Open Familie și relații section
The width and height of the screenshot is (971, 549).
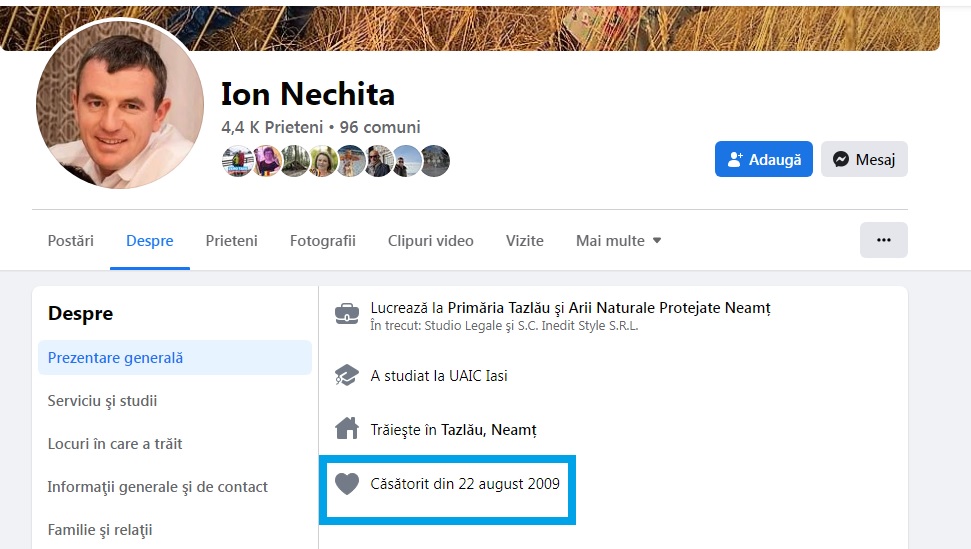pyautogui.click(x=100, y=530)
